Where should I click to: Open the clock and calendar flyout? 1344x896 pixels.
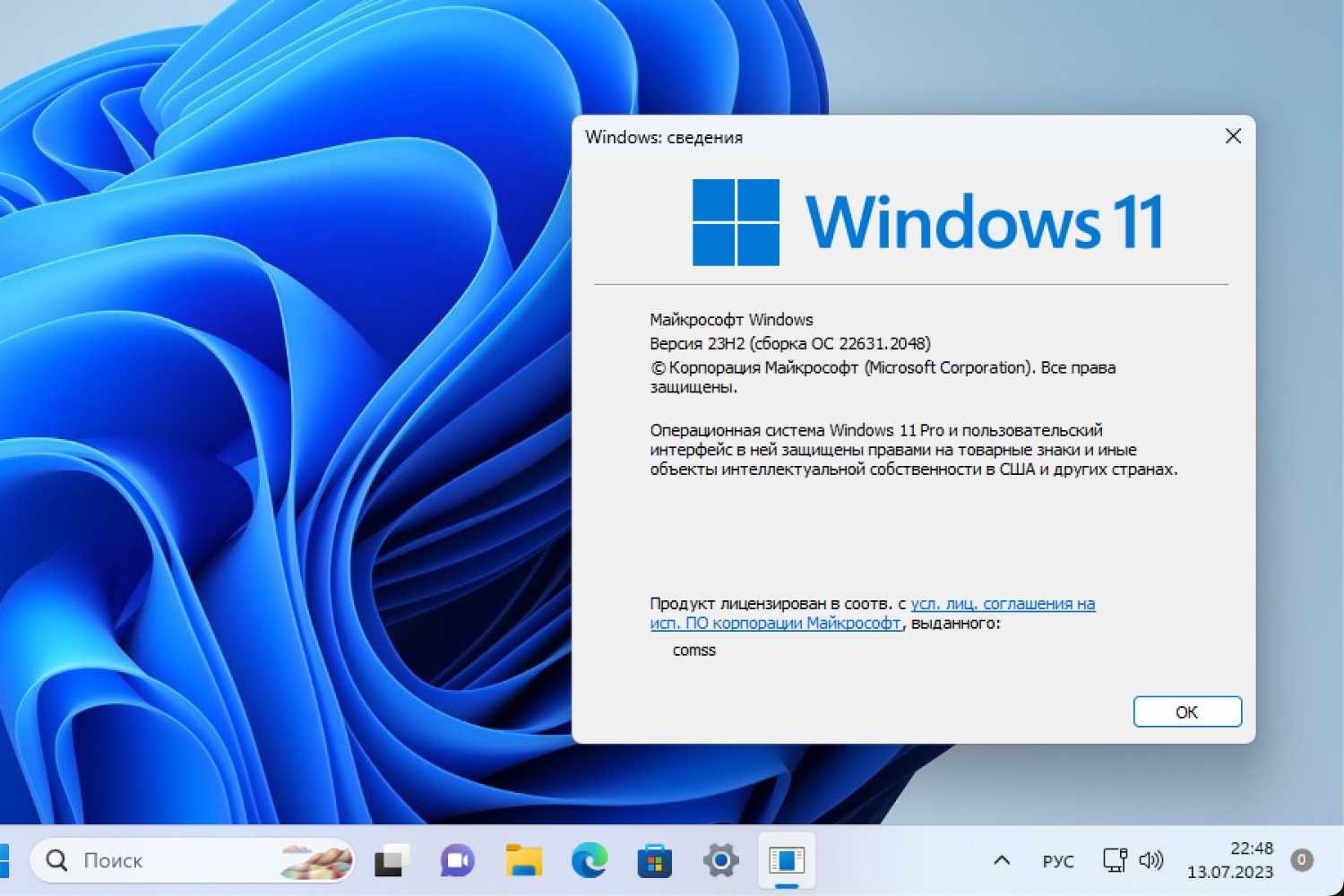pyautogui.click(x=1230, y=860)
